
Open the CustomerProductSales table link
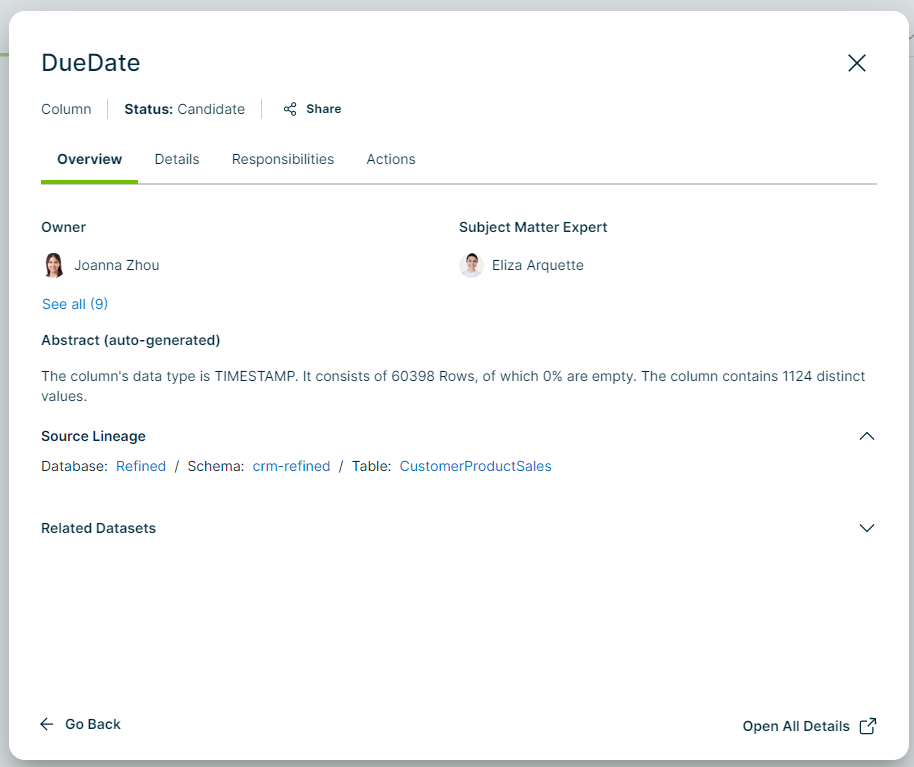(x=475, y=466)
